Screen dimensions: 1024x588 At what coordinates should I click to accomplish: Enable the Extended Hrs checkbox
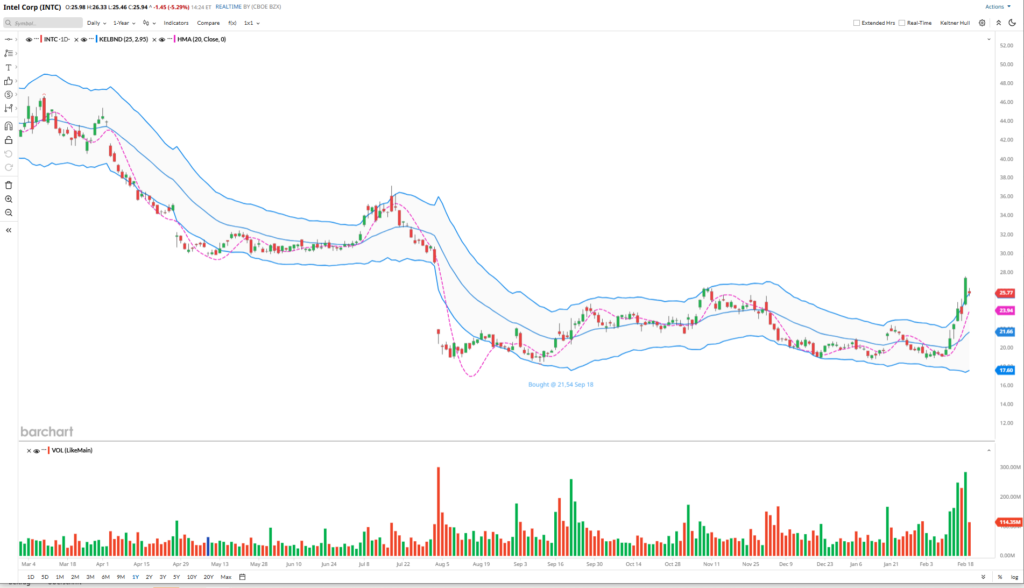point(856,22)
